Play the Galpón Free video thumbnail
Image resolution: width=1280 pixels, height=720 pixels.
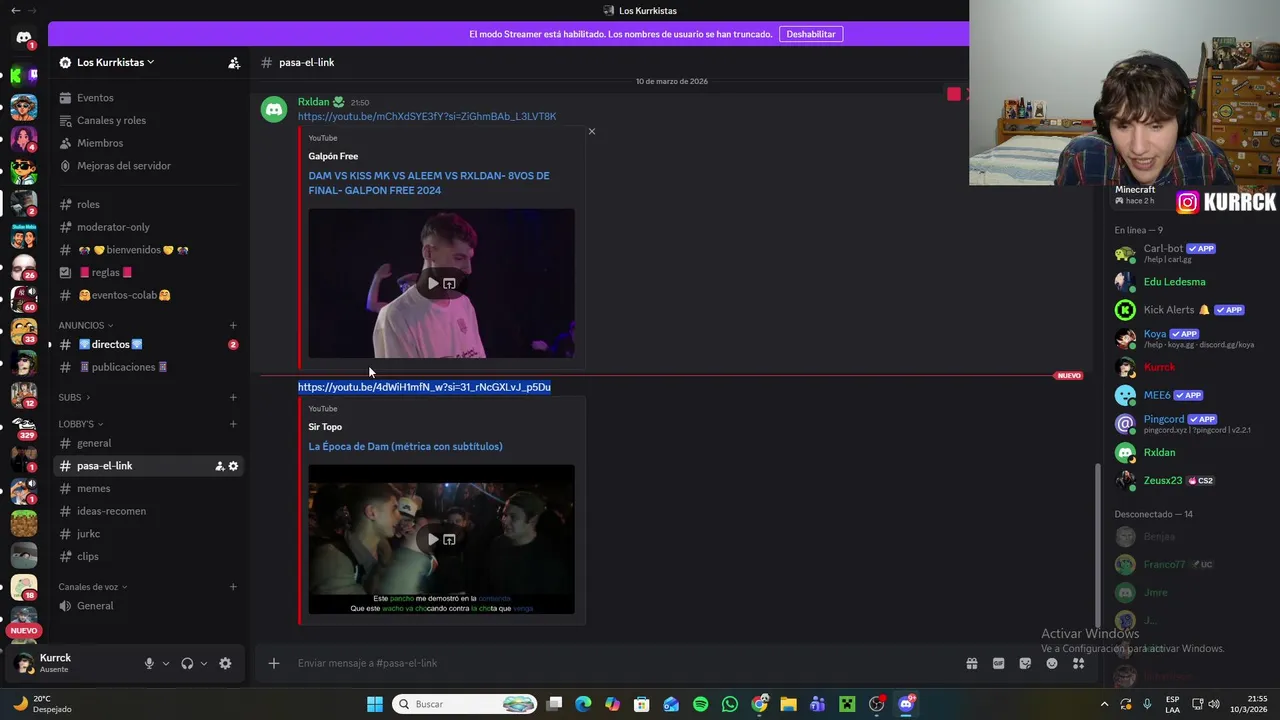[x=433, y=284]
